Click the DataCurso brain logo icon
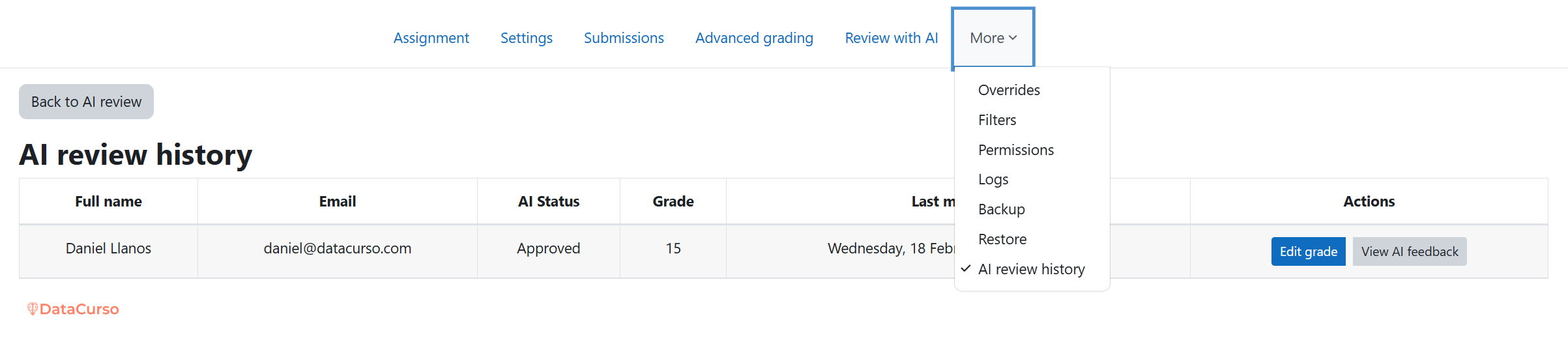1568x342 pixels. (x=32, y=309)
